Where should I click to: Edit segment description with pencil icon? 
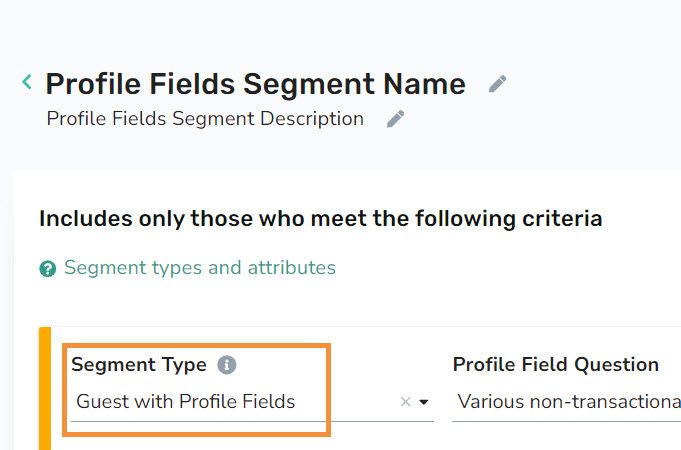click(x=395, y=119)
